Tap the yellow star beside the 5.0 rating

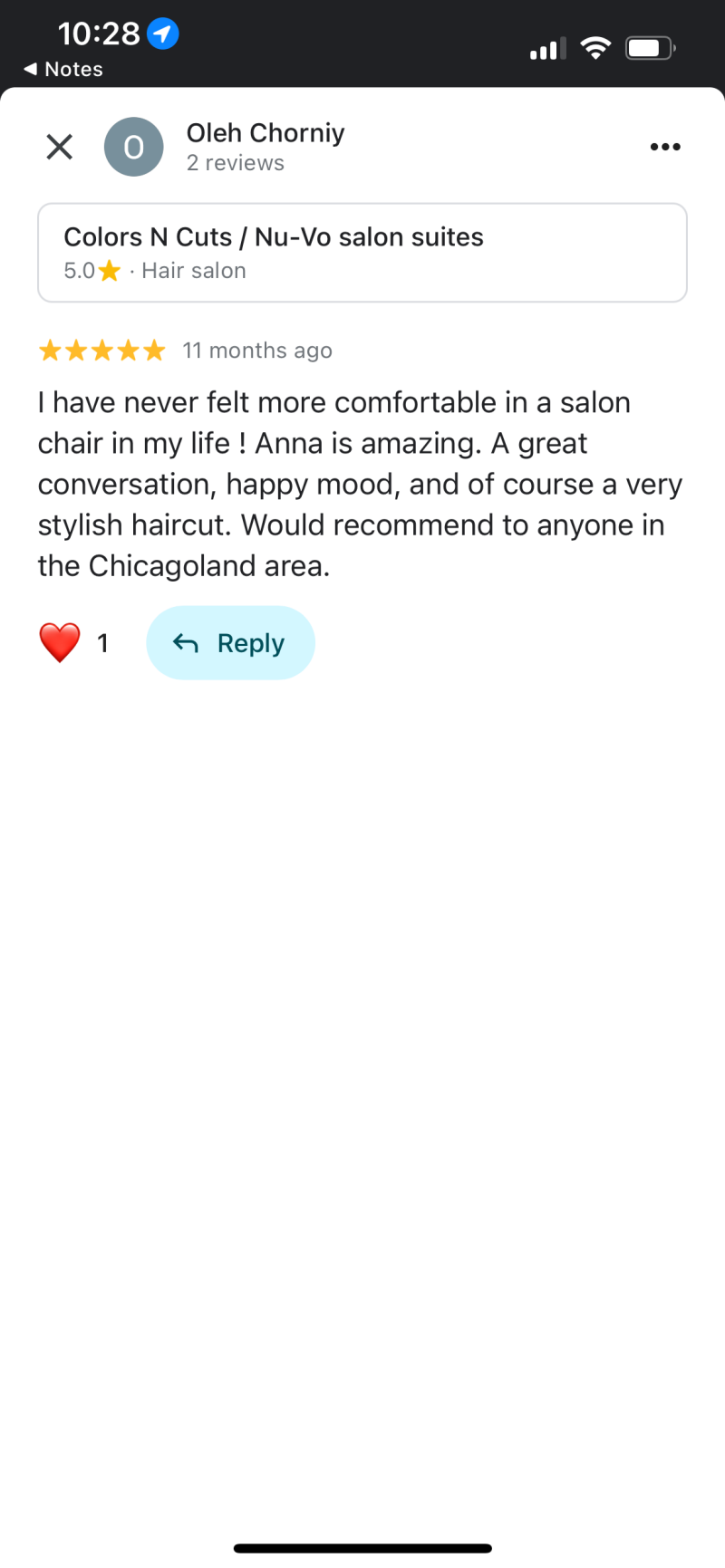pos(110,271)
